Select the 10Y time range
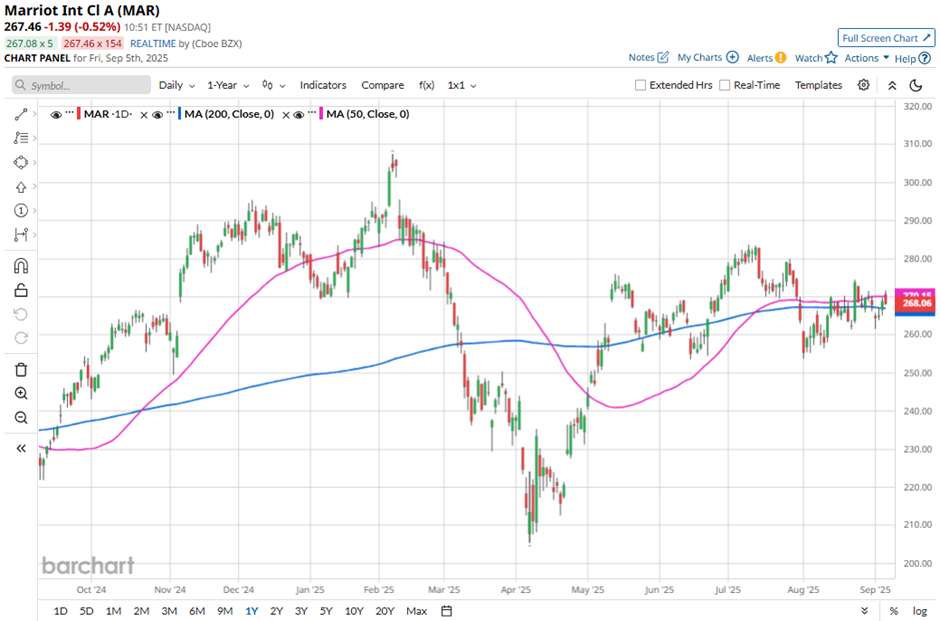 354,611
